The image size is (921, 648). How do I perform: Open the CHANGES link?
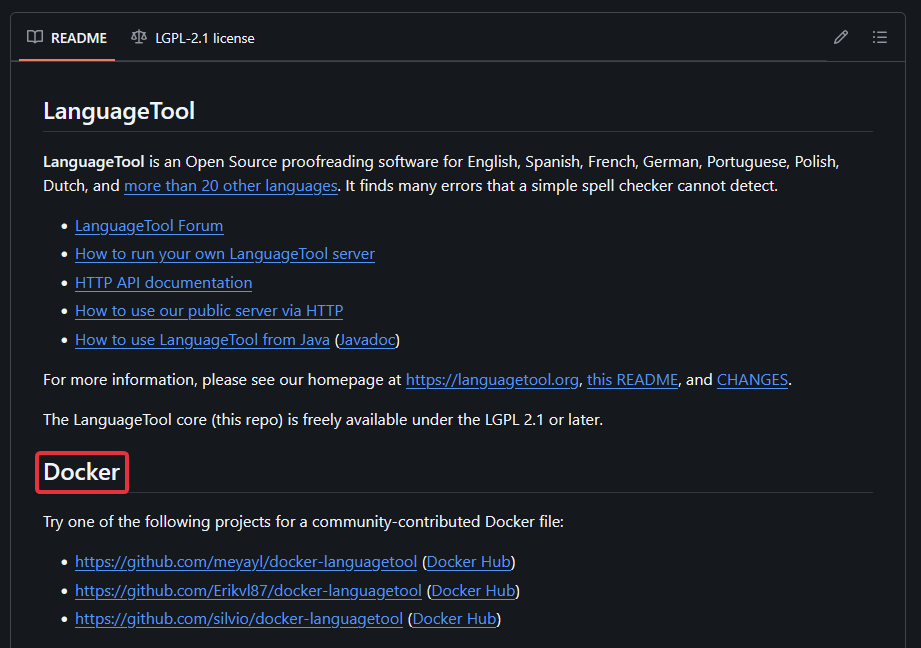pos(752,380)
